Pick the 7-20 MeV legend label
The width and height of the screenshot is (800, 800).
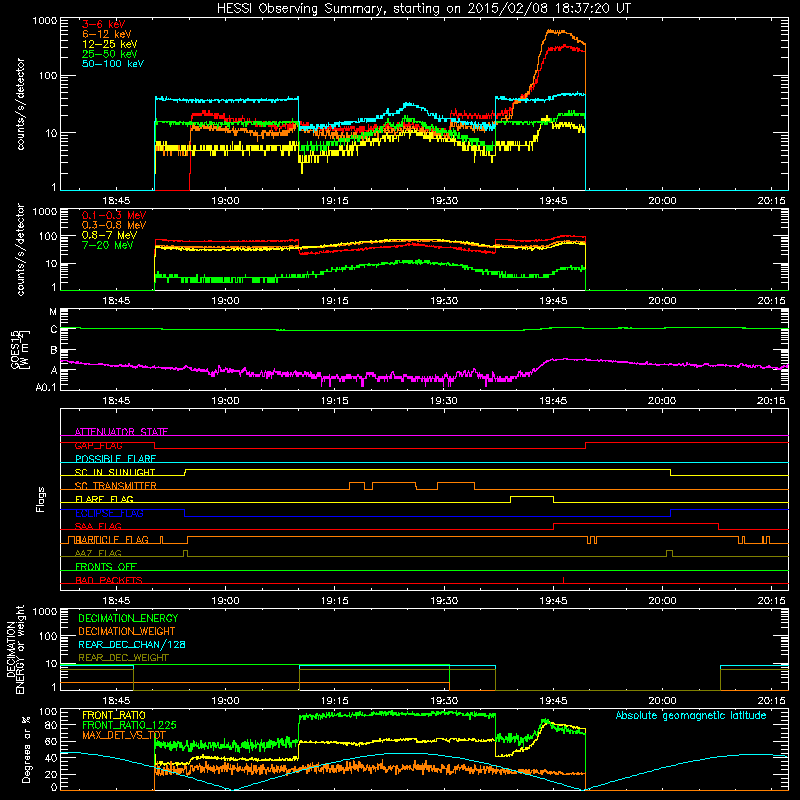coord(108,245)
